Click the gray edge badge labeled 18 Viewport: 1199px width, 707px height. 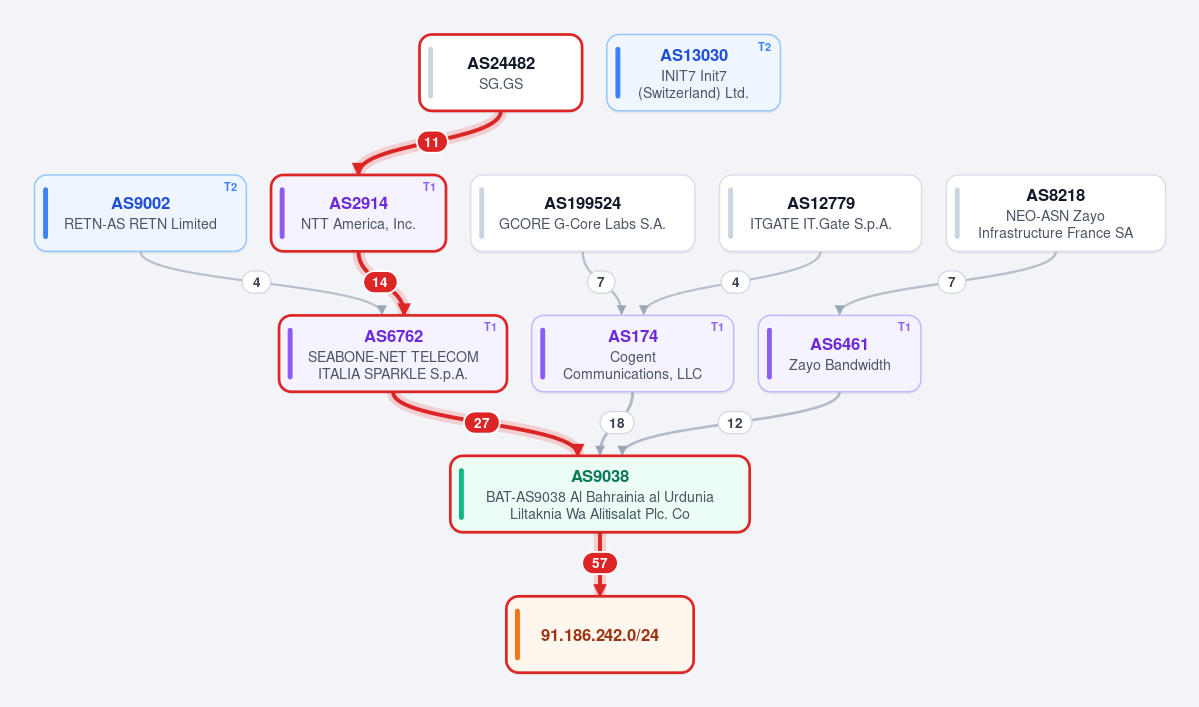pos(617,423)
